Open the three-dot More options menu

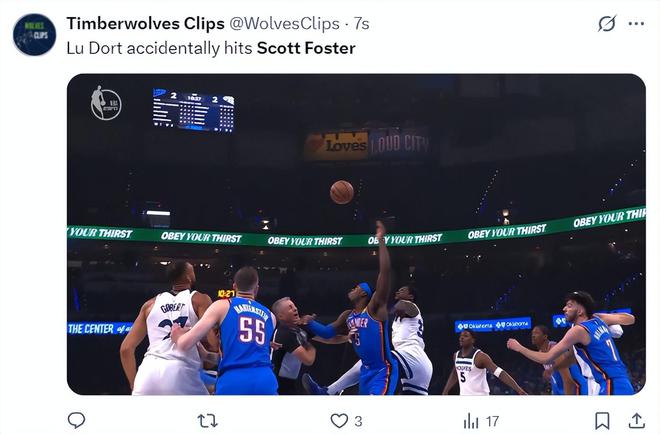636,23
